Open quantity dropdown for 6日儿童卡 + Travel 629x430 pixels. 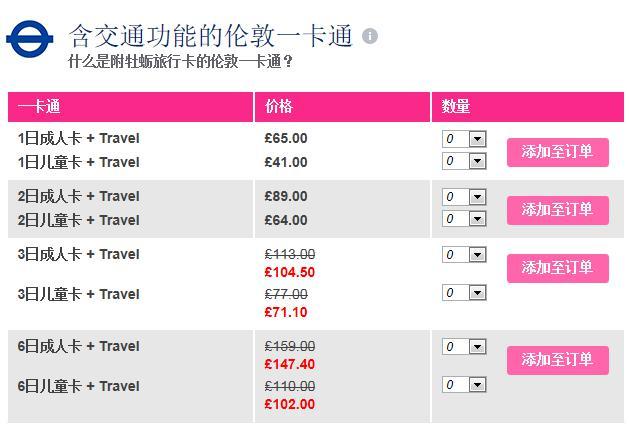coord(464,385)
